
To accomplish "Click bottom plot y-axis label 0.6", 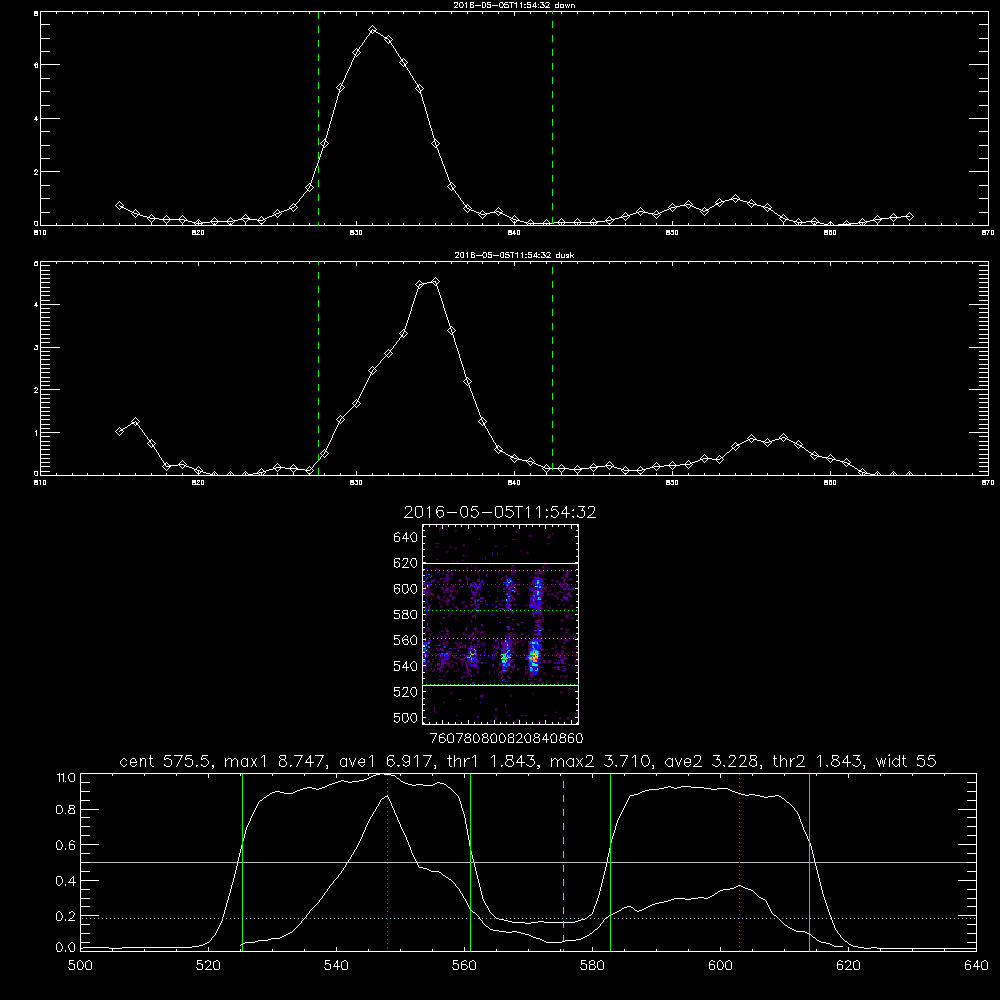I will coord(65,845).
